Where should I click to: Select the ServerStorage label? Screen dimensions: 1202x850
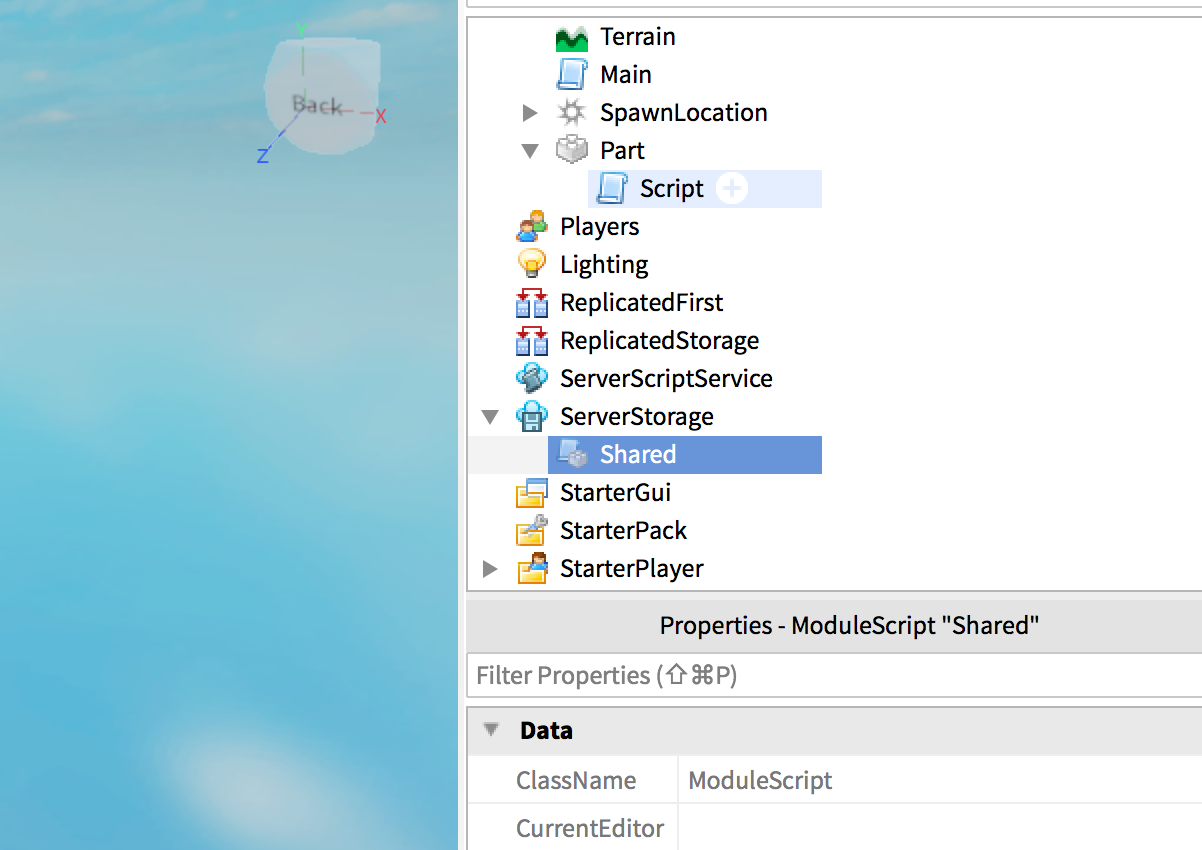[637, 417]
